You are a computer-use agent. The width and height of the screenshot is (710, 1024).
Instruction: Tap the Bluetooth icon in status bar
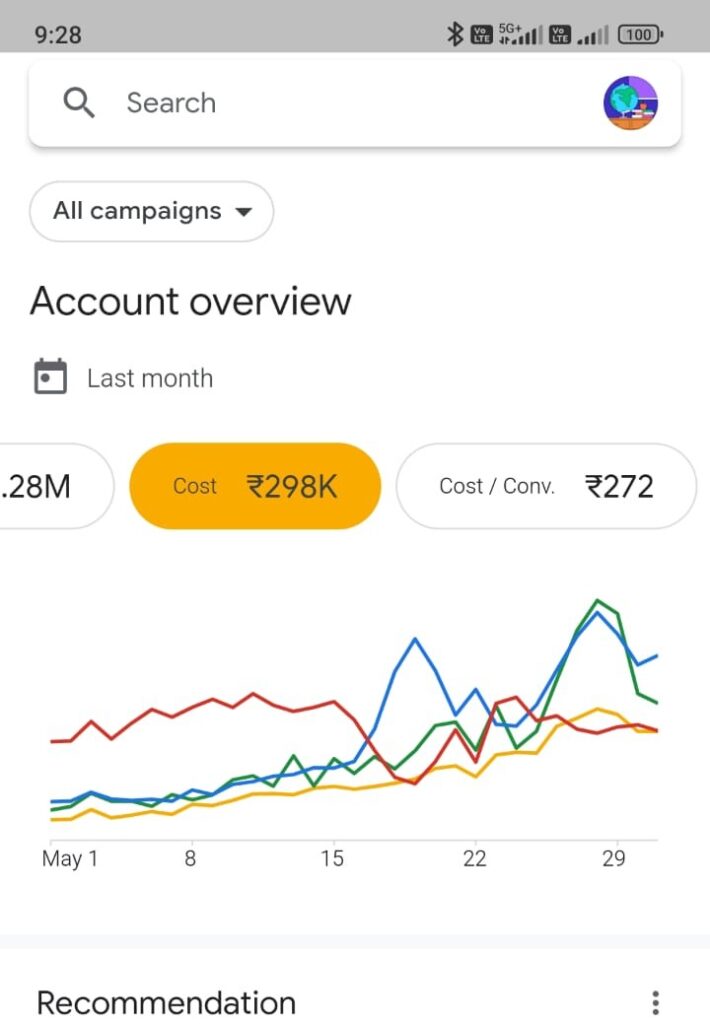coord(454,34)
